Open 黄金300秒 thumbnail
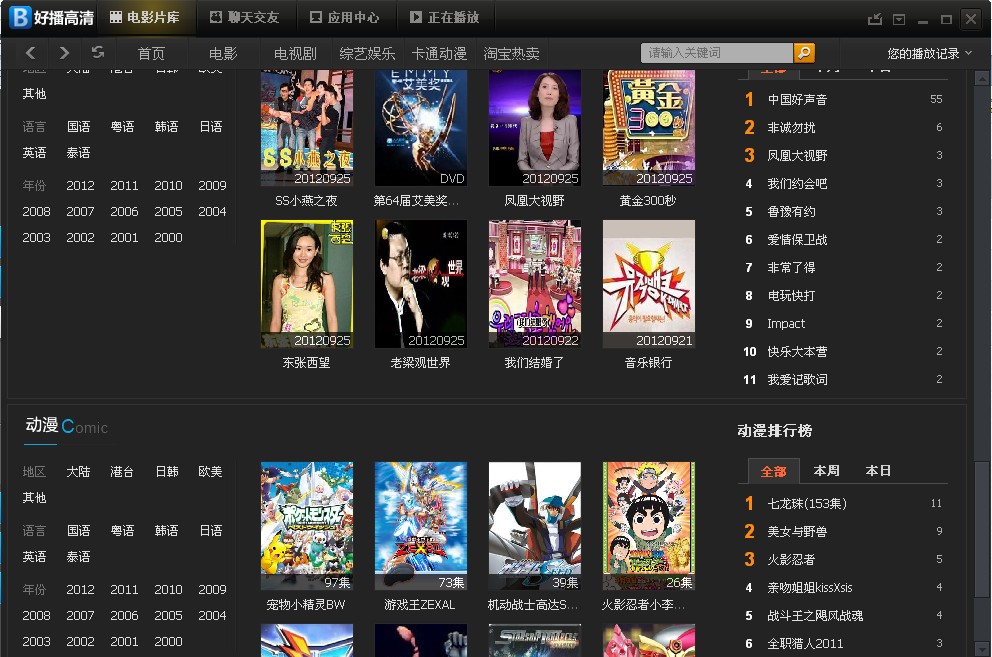The height and width of the screenshot is (657, 992). (x=648, y=128)
